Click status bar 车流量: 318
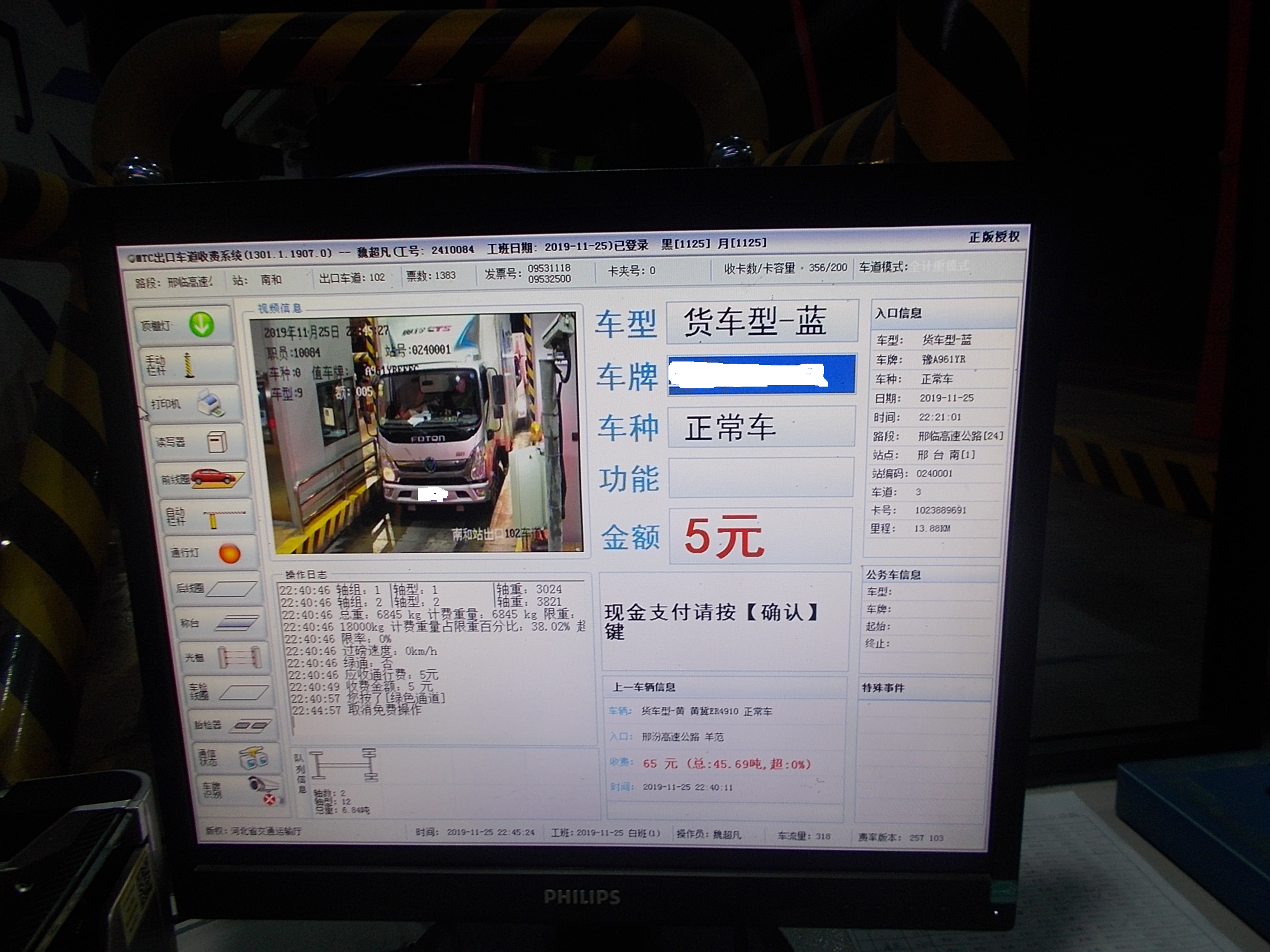 [804, 836]
